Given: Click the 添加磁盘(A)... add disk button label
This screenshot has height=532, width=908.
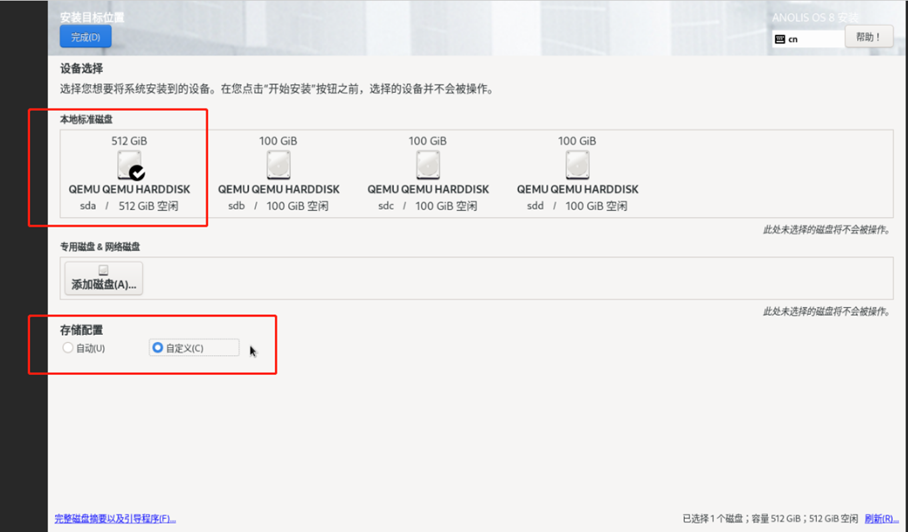Looking at the screenshot, I should tap(104, 285).
